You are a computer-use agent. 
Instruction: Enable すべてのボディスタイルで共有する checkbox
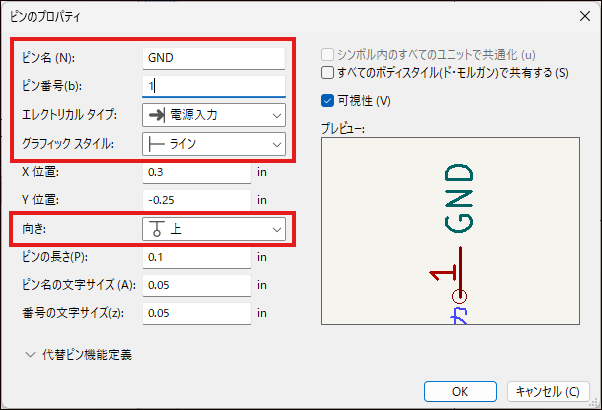[x=328, y=73]
